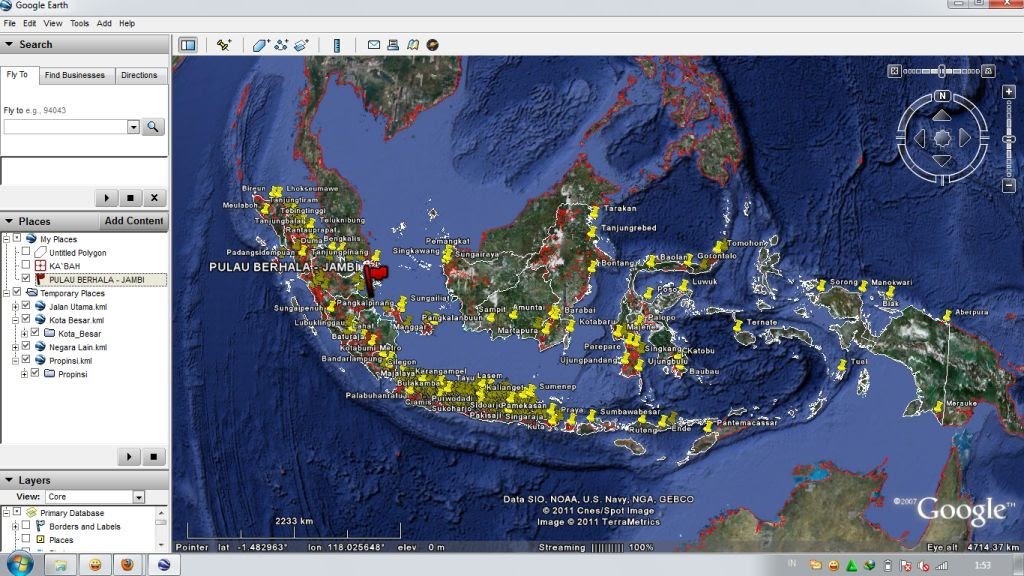Click the Tarakan yellow pushpin
This screenshot has width=1024, height=576.
594,212
